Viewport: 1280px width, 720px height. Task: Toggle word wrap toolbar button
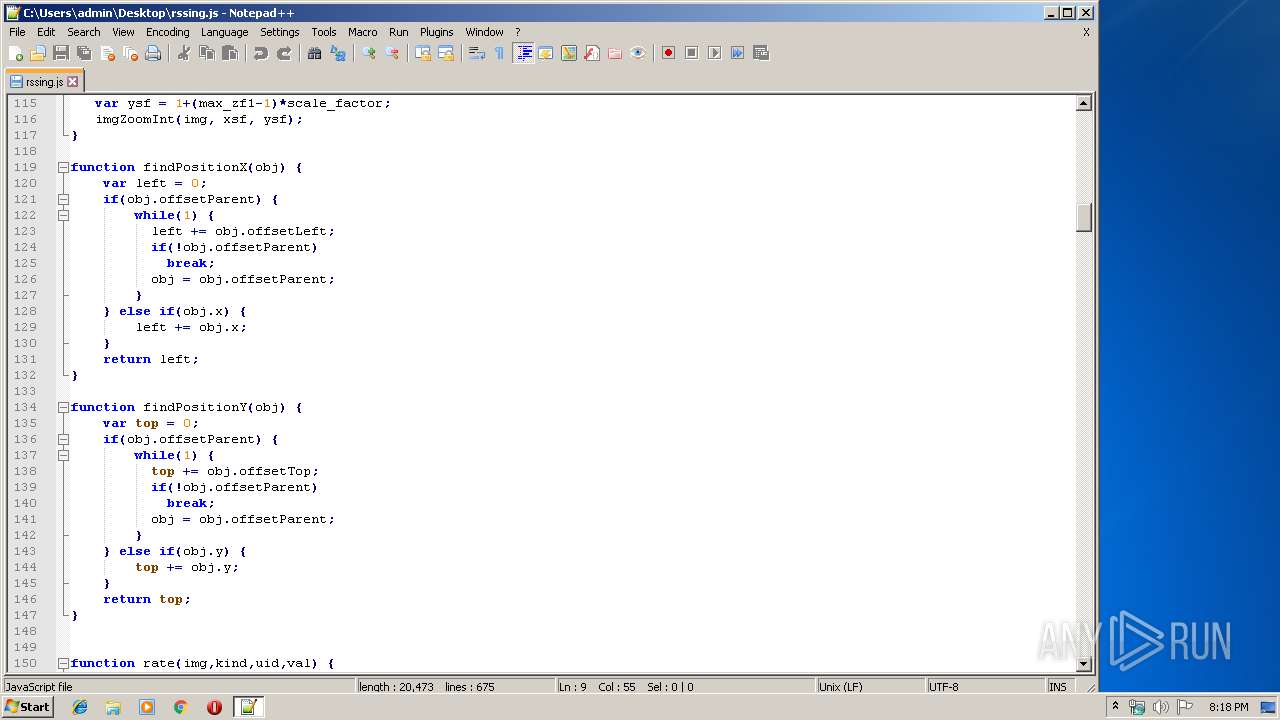[477, 53]
